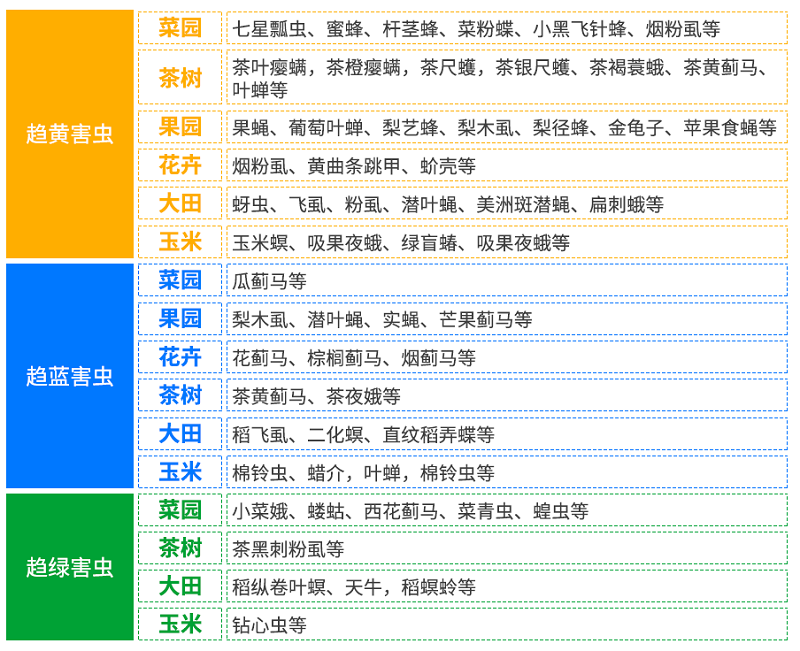
Task: Select the green 大田 label
Action: [180, 586]
